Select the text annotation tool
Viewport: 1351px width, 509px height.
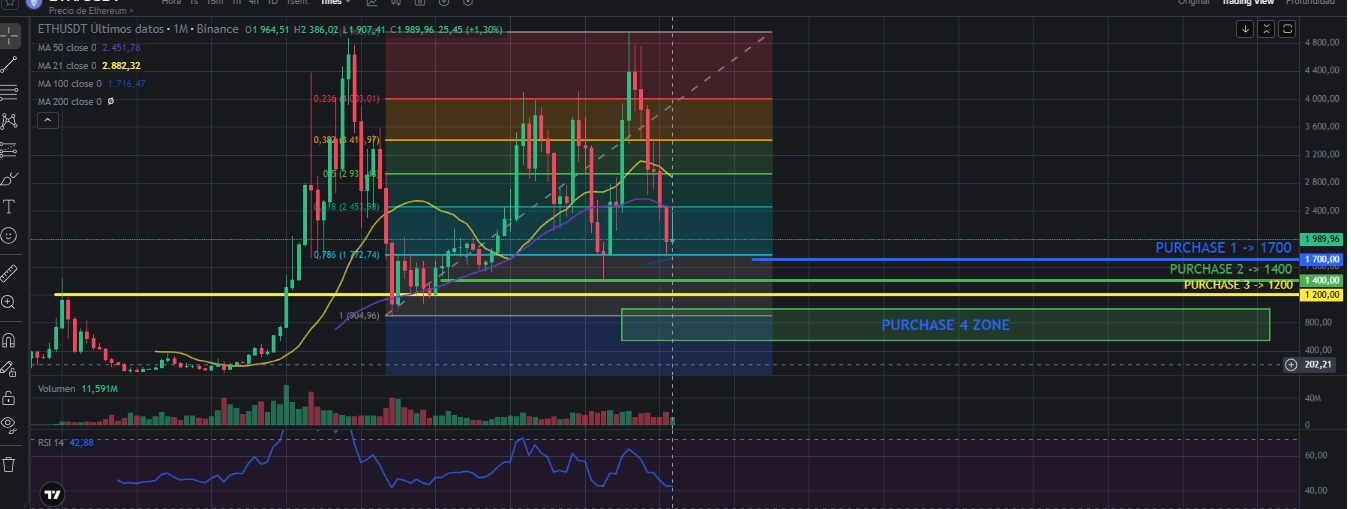(10, 207)
